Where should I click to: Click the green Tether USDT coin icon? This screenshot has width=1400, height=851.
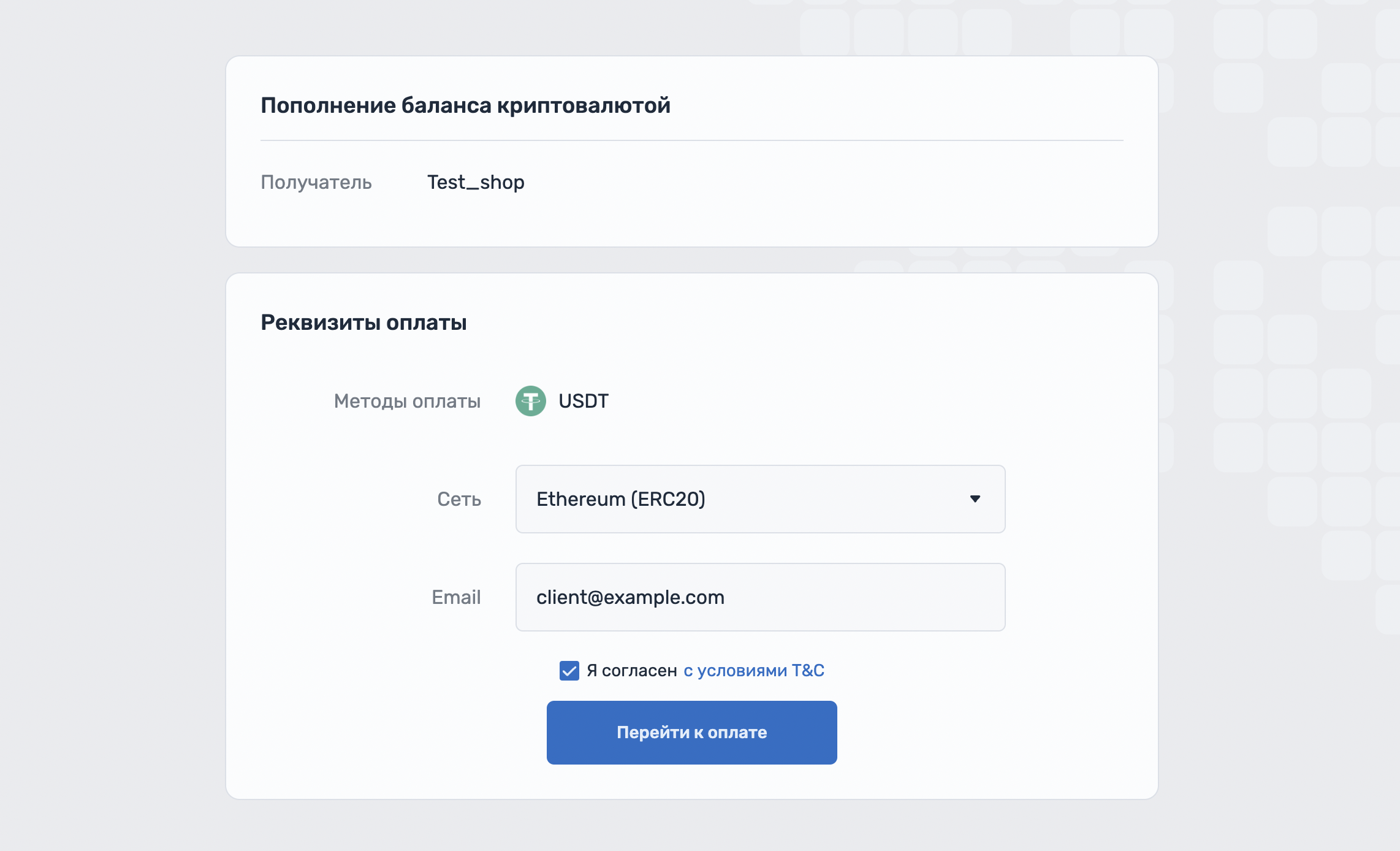530,401
